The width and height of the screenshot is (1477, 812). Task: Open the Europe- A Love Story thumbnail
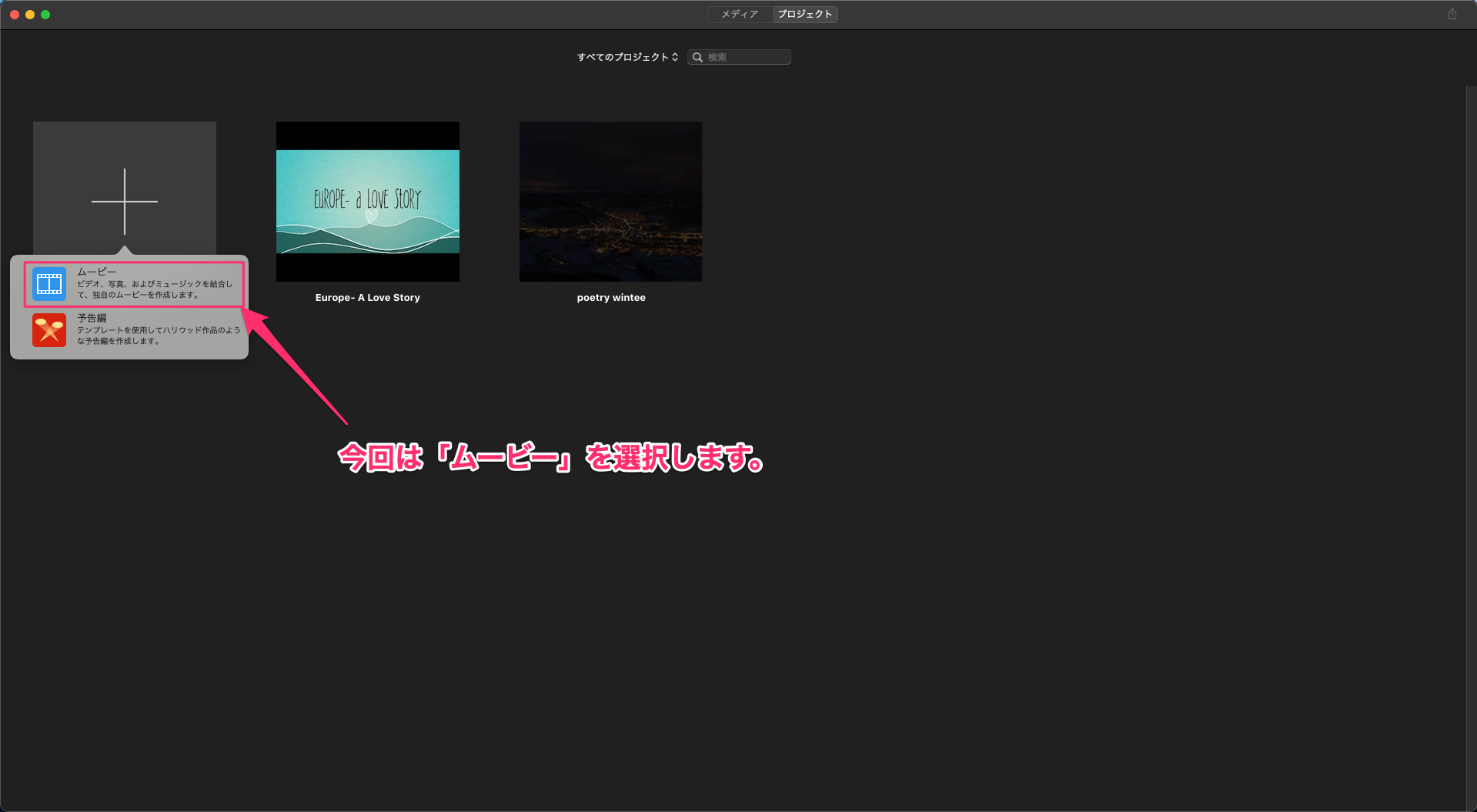pyautogui.click(x=368, y=201)
